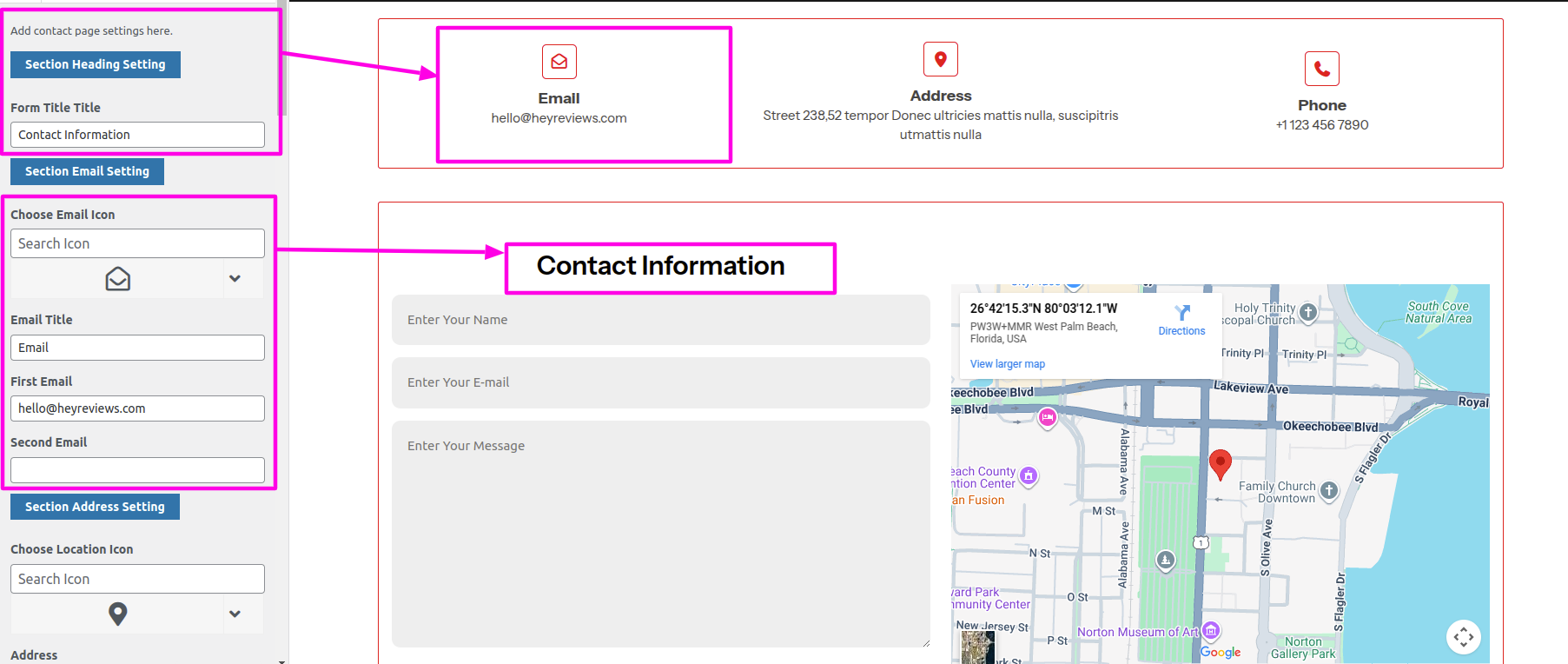Click the Form Title Title input field
This screenshot has width=1568, height=664.
coord(137,135)
